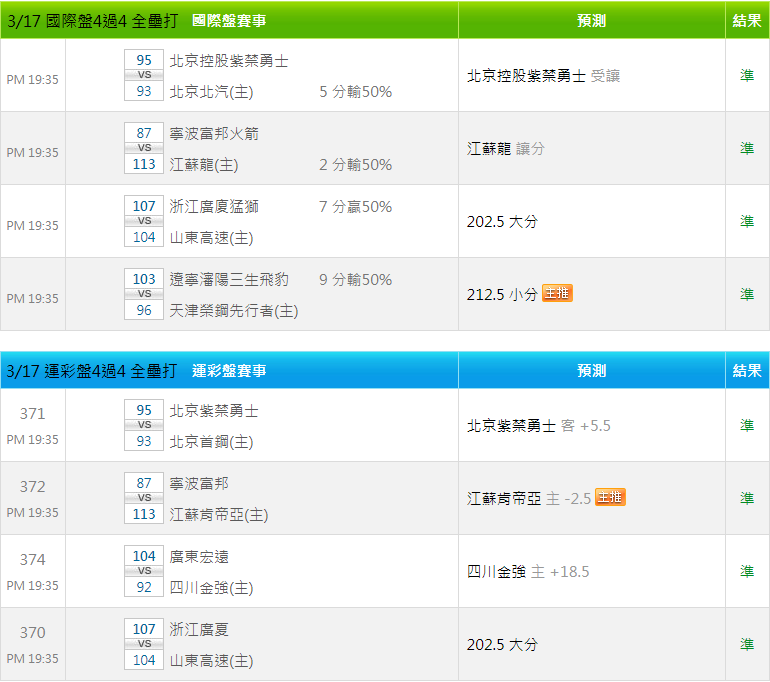Image resolution: width=770 pixels, height=682 pixels.
Task: Click prediction 212.5 小分
Action: pos(502,295)
